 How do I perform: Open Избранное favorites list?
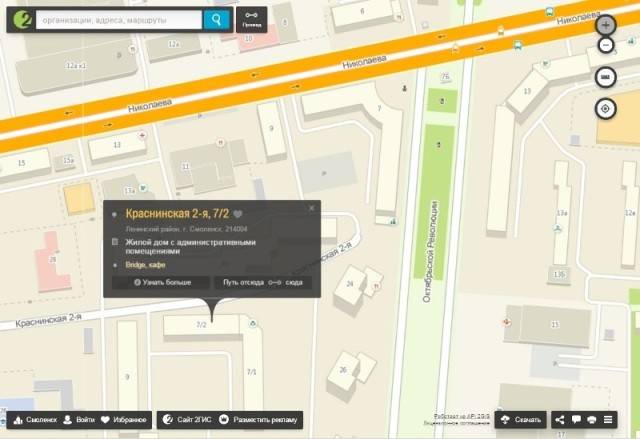124,420
